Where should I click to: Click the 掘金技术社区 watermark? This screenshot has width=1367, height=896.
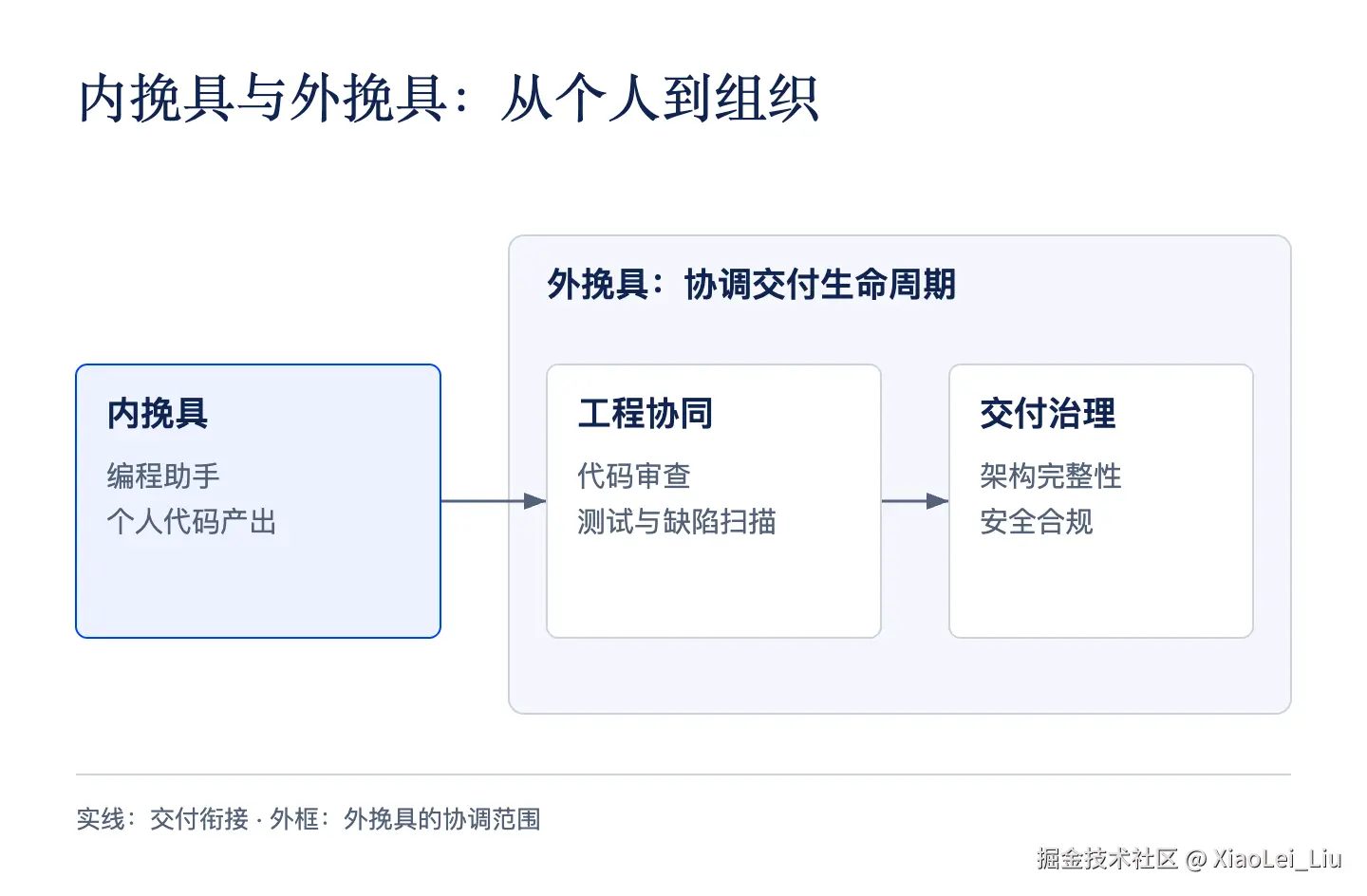click(x=1107, y=859)
